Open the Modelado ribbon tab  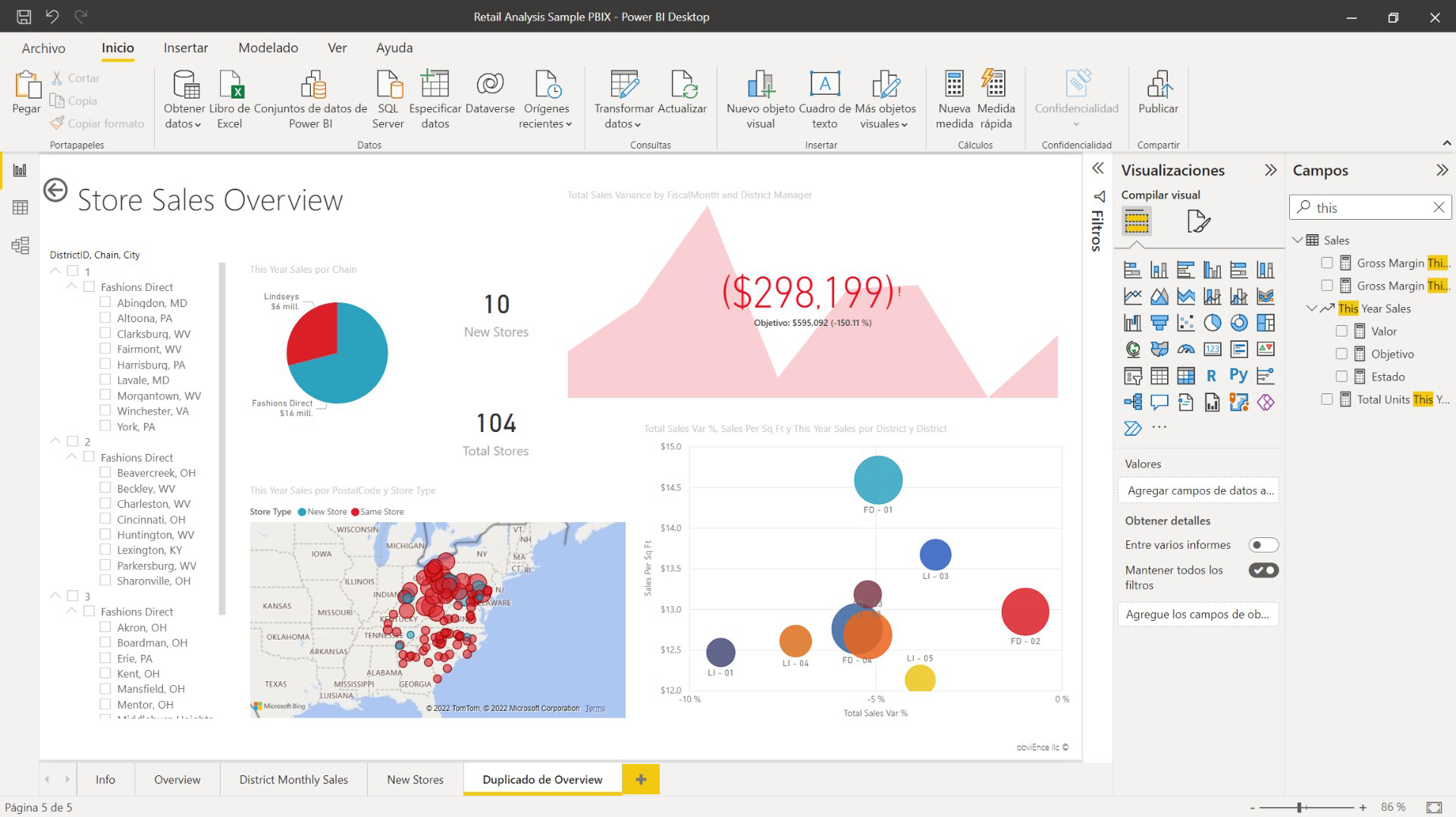click(268, 48)
